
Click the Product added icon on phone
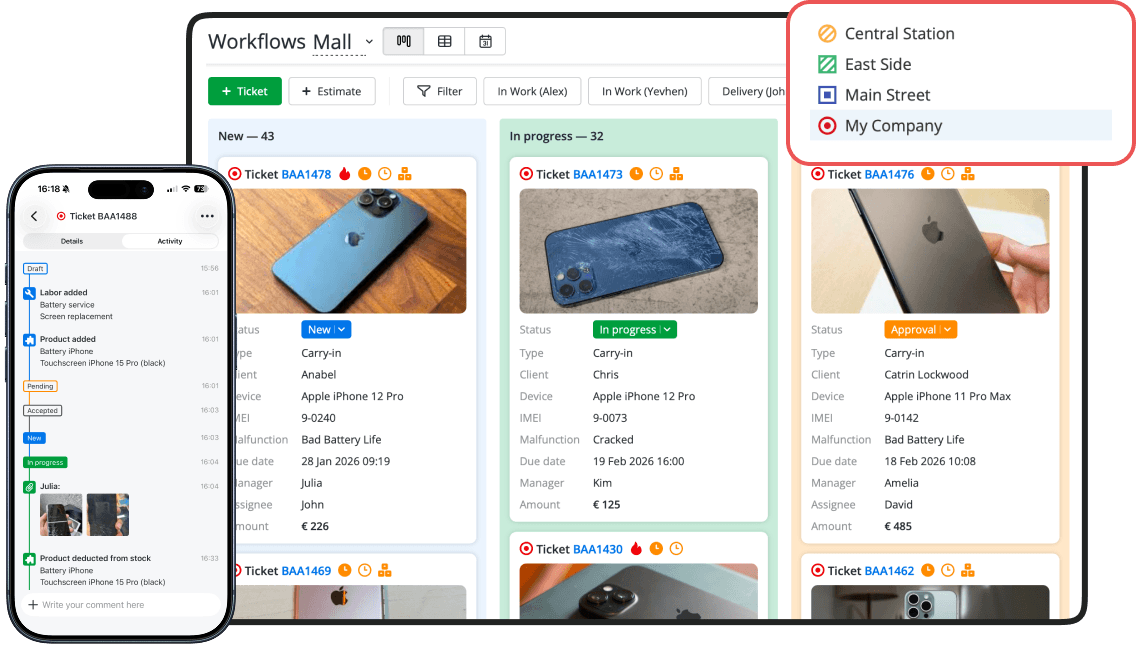[30, 340]
